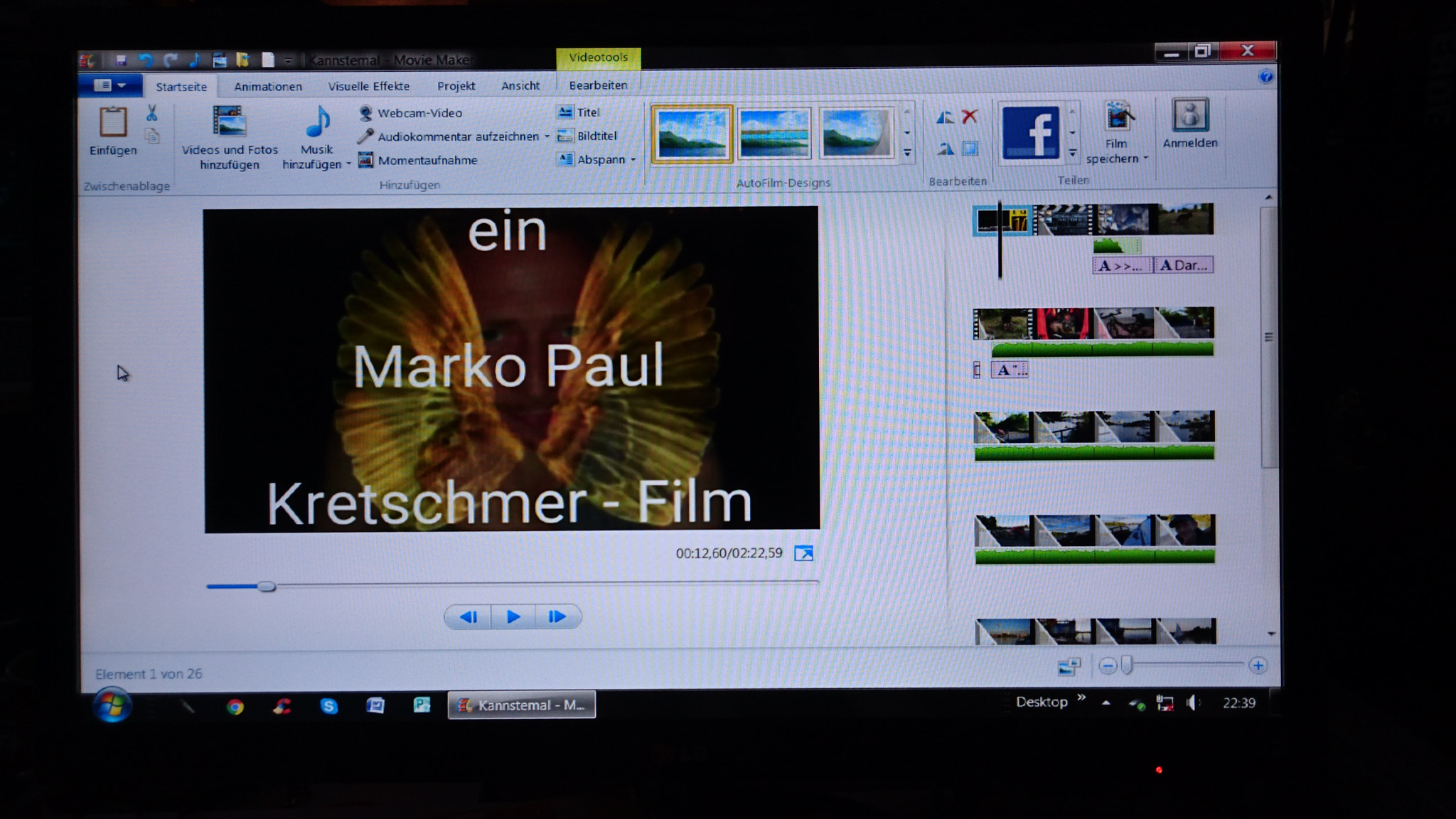Zoom out the timeline scale

click(x=1107, y=666)
